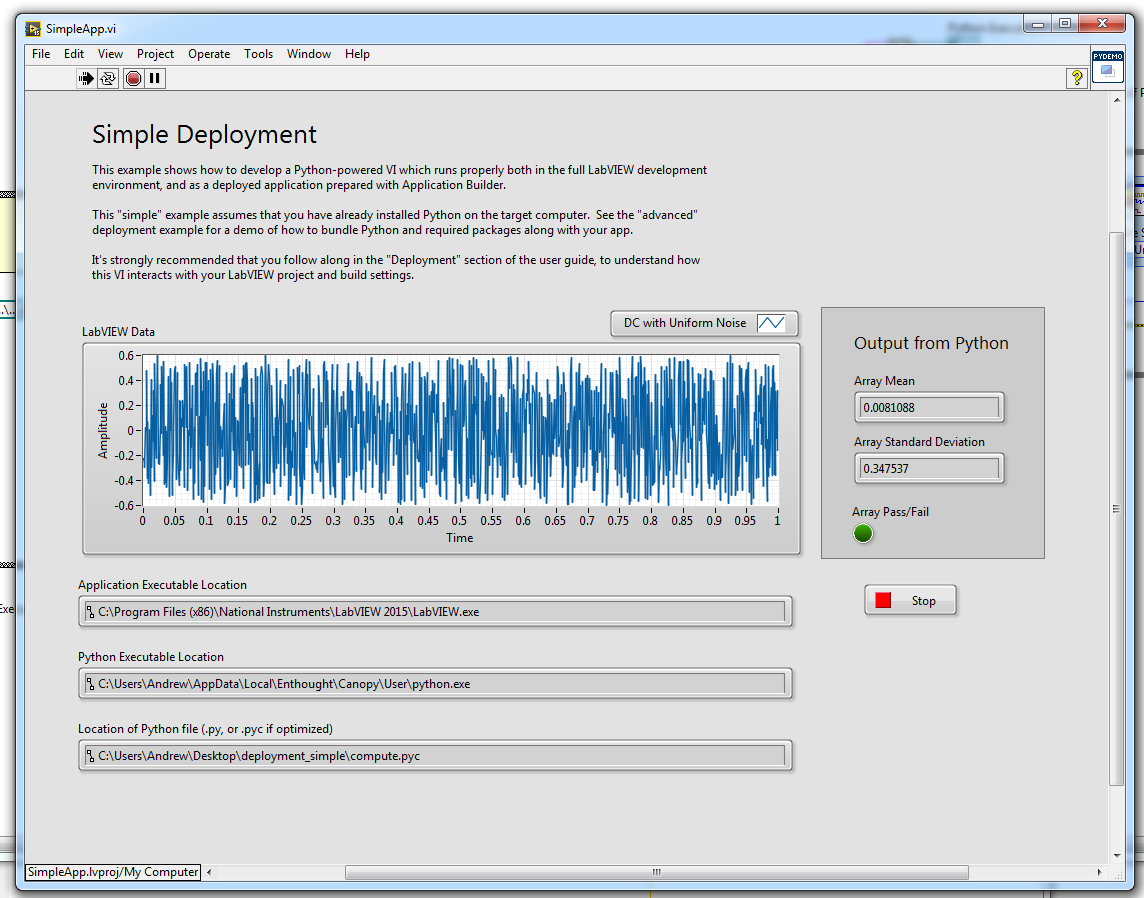Click the red Abort Execution button
This screenshot has height=898, width=1144.
pos(133,78)
